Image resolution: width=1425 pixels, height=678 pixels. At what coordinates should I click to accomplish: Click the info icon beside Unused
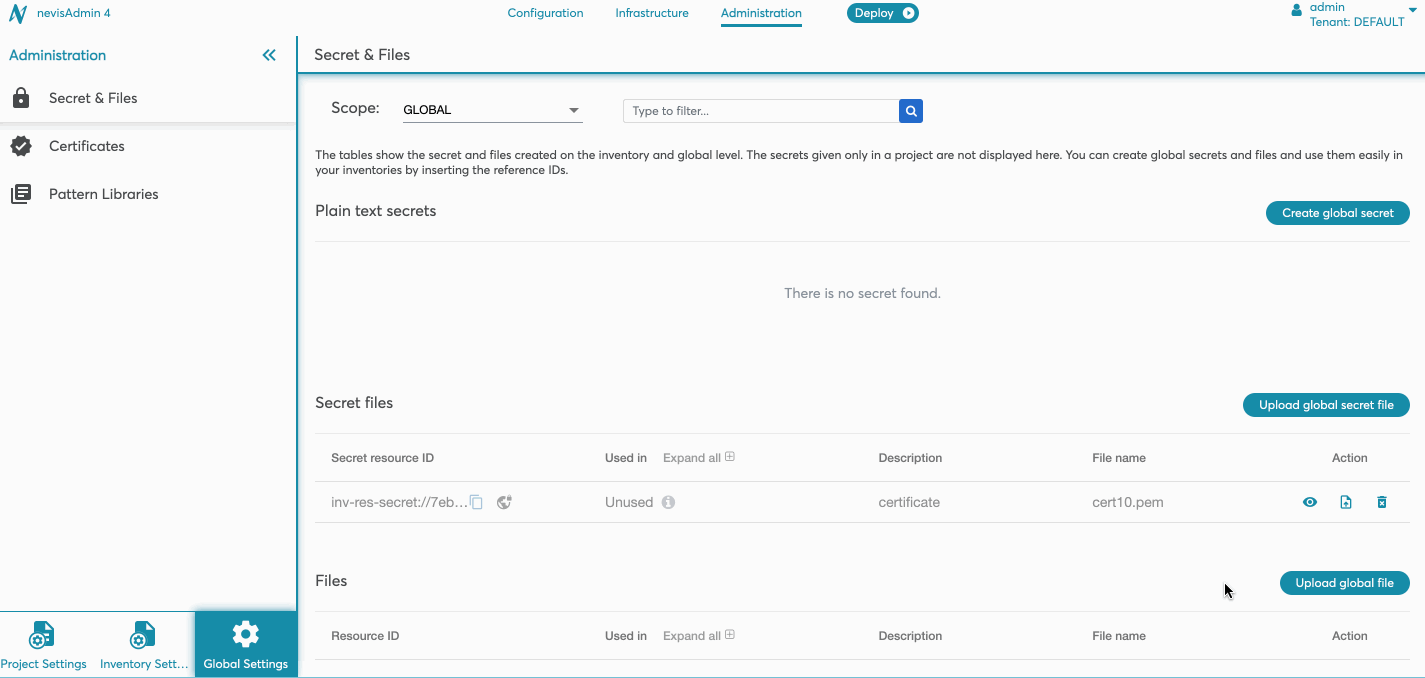coord(668,502)
